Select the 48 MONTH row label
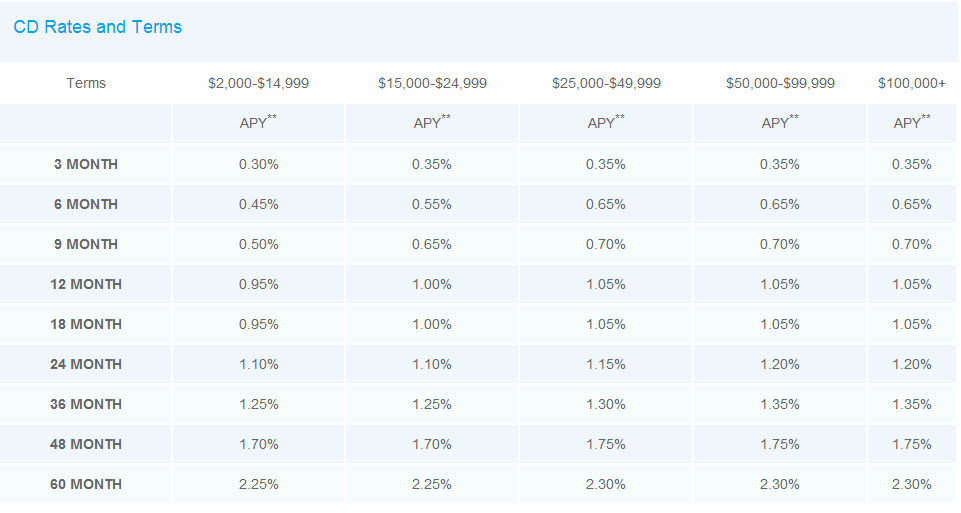 [86, 444]
